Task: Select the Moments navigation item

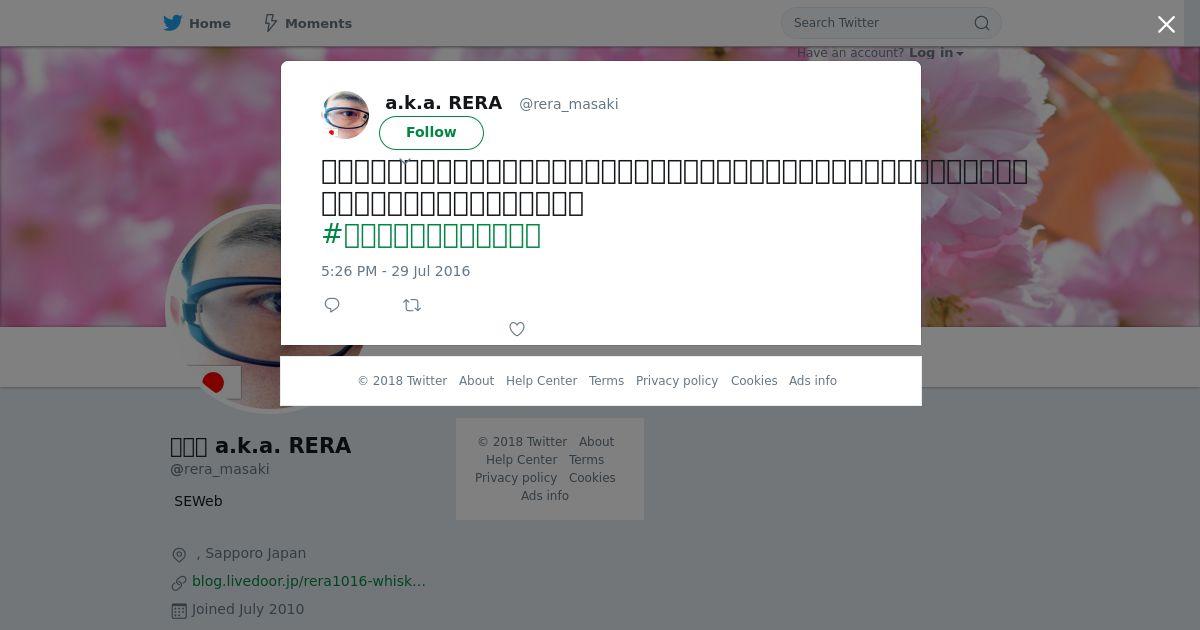Action: (x=307, y=23)
